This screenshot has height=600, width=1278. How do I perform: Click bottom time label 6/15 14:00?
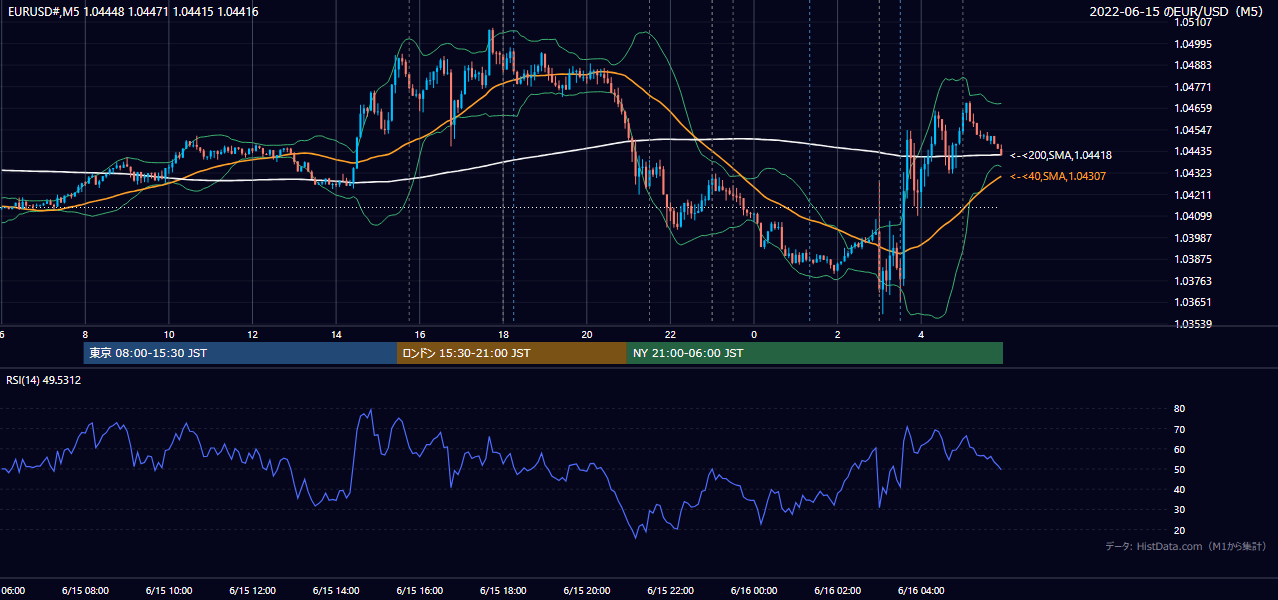[336, 591]
